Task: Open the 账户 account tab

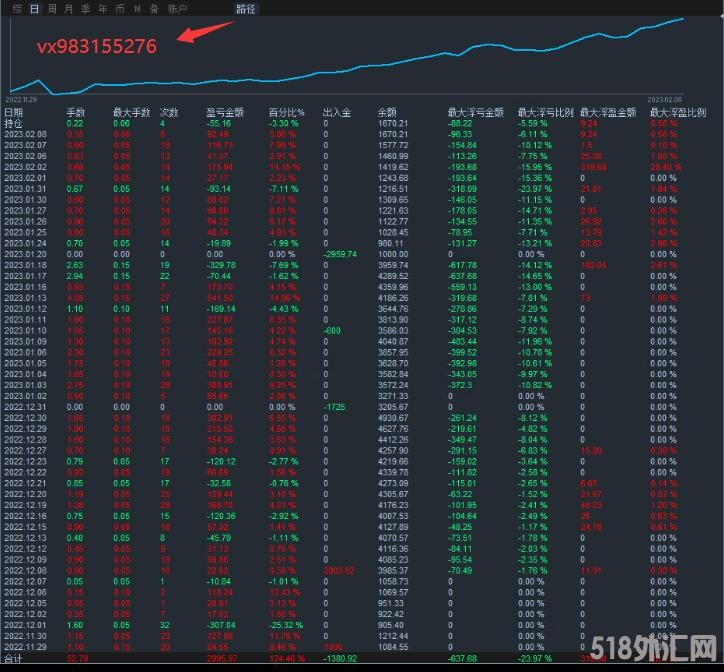Action: pos(176,8)
